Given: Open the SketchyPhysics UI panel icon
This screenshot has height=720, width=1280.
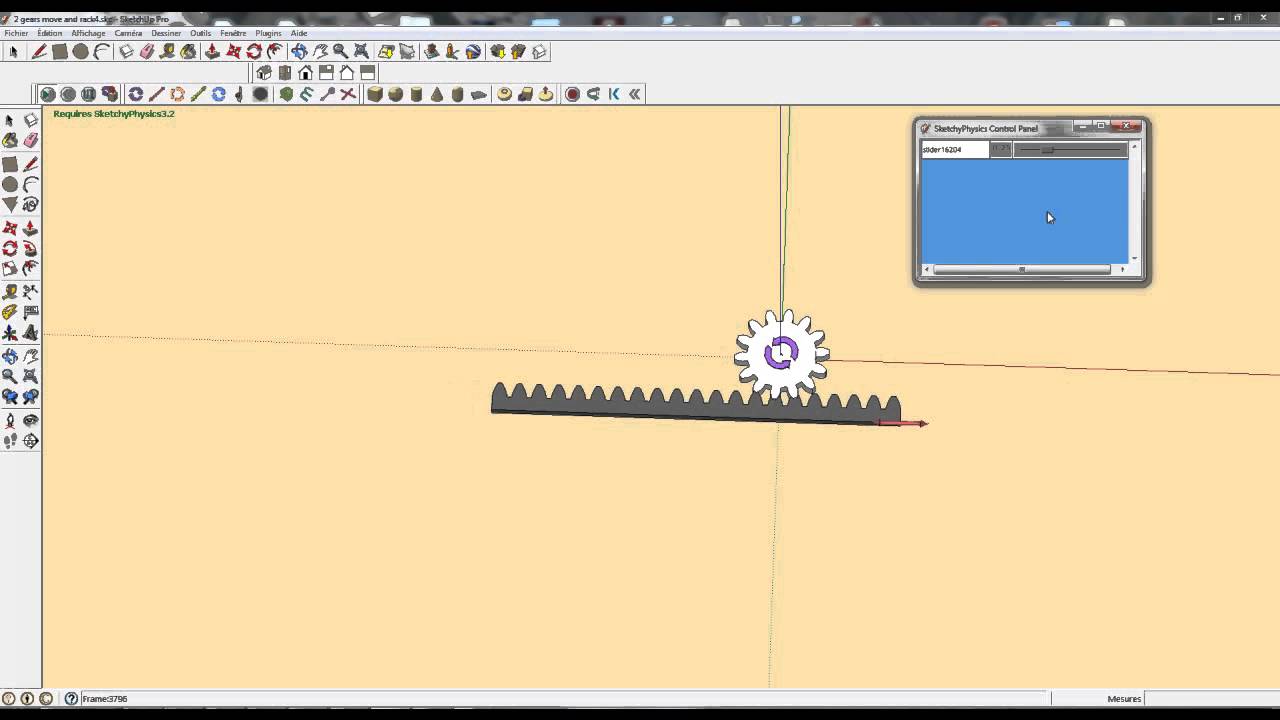Looking at the screenshot, I should coord(110,94).
